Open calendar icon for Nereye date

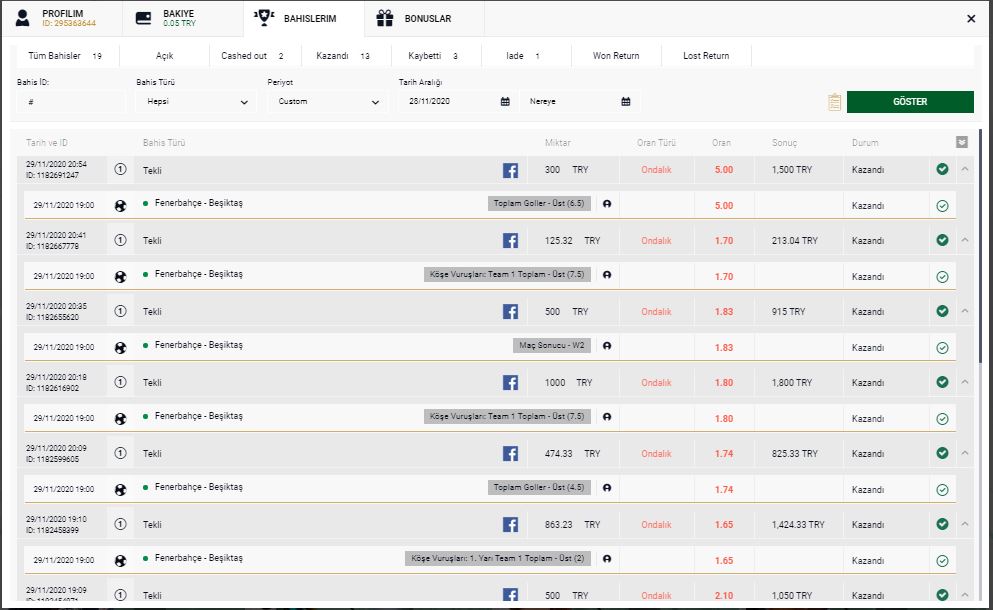(626, 101)
